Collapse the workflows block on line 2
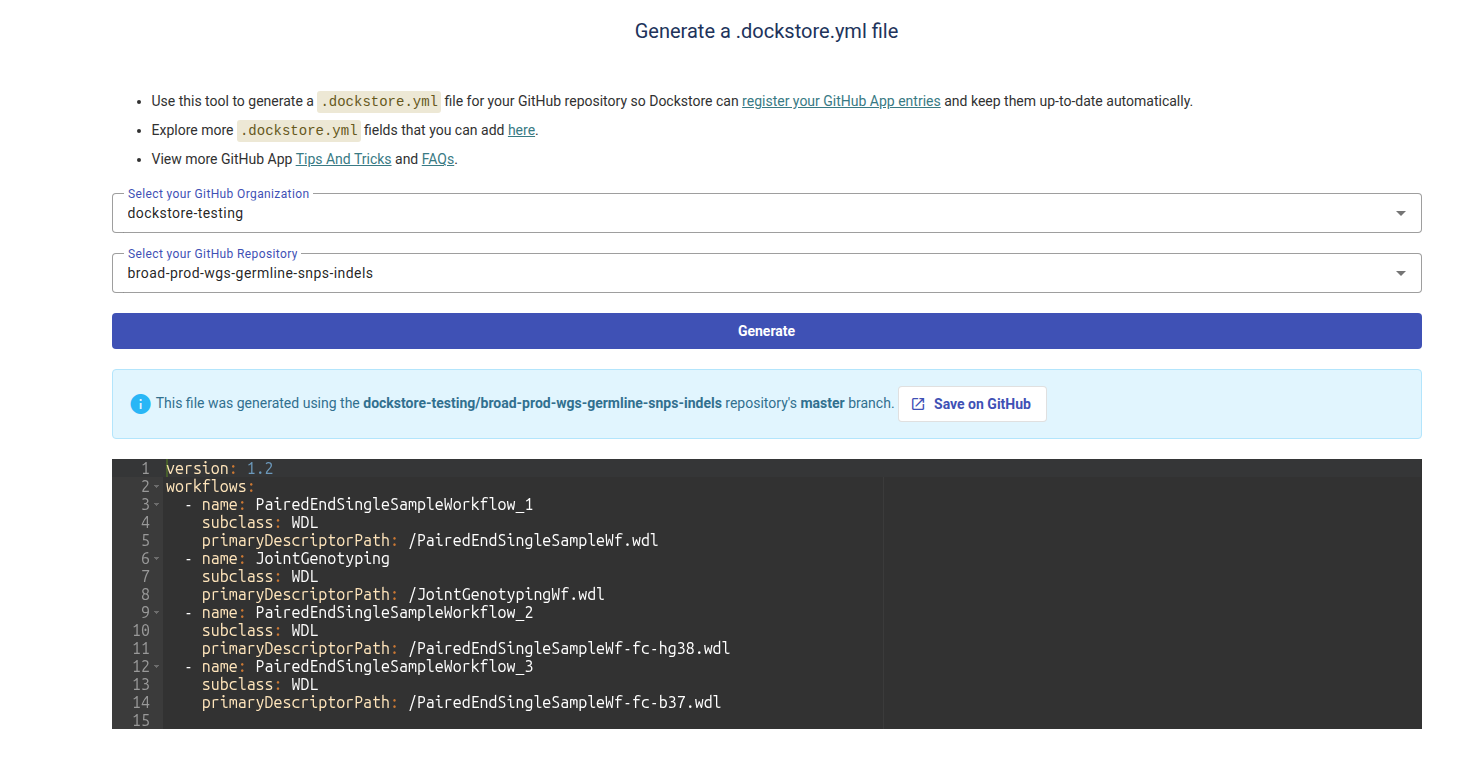This screenshot has height=763, width=1460. [x=157, y=487]
